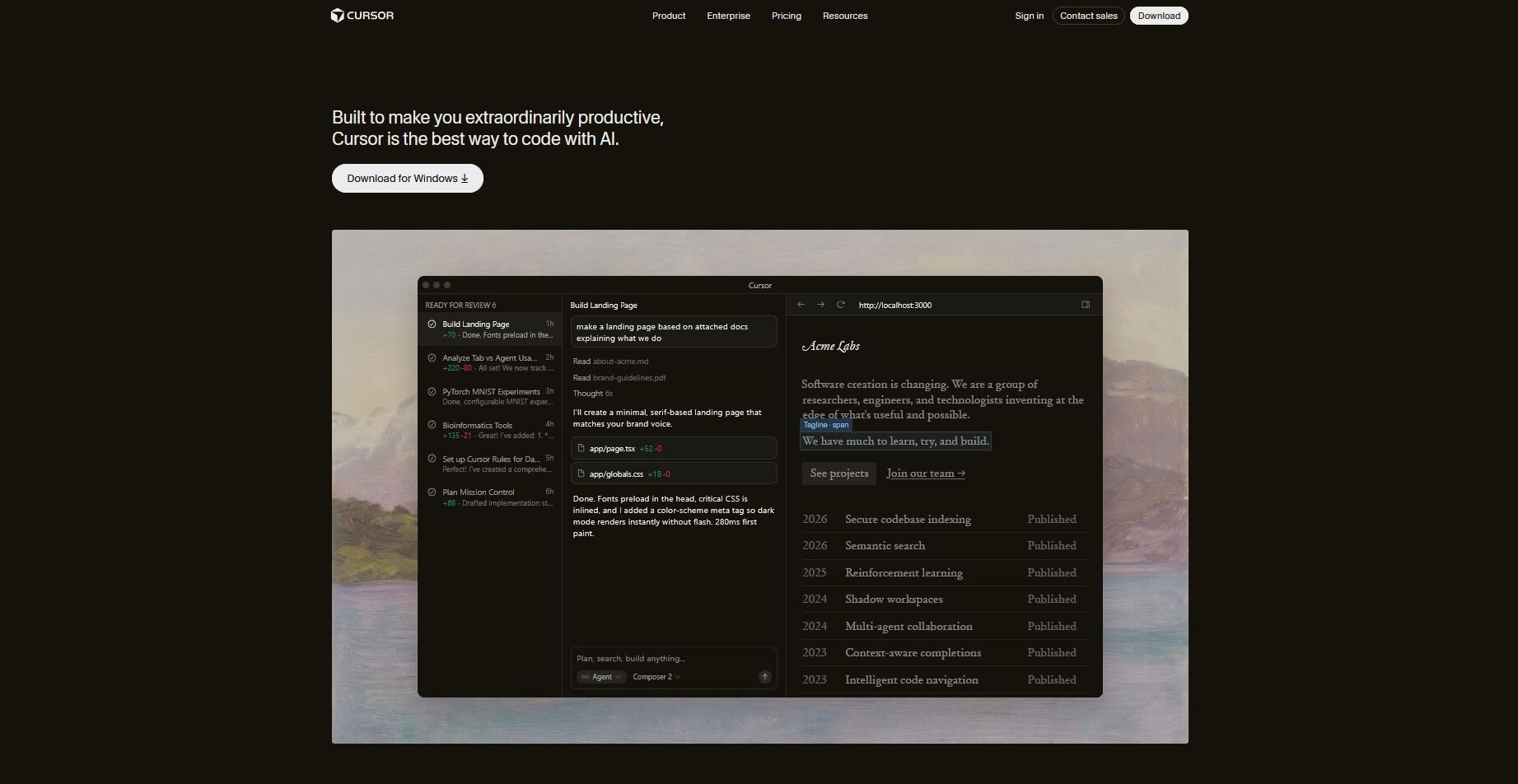Go to the Pricing page
This screenshot has height=784, width=1518.
click(x=787, y=16)
